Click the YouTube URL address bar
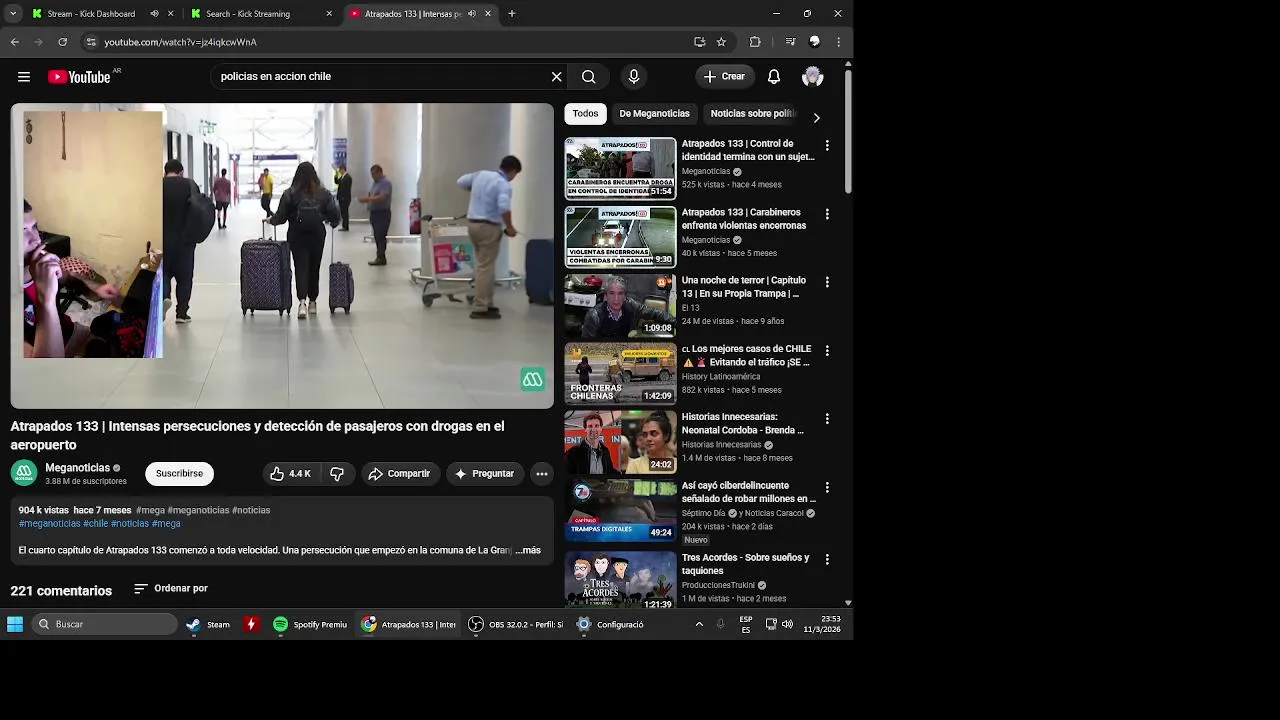The image size is (1280, 720). point(390,42)
